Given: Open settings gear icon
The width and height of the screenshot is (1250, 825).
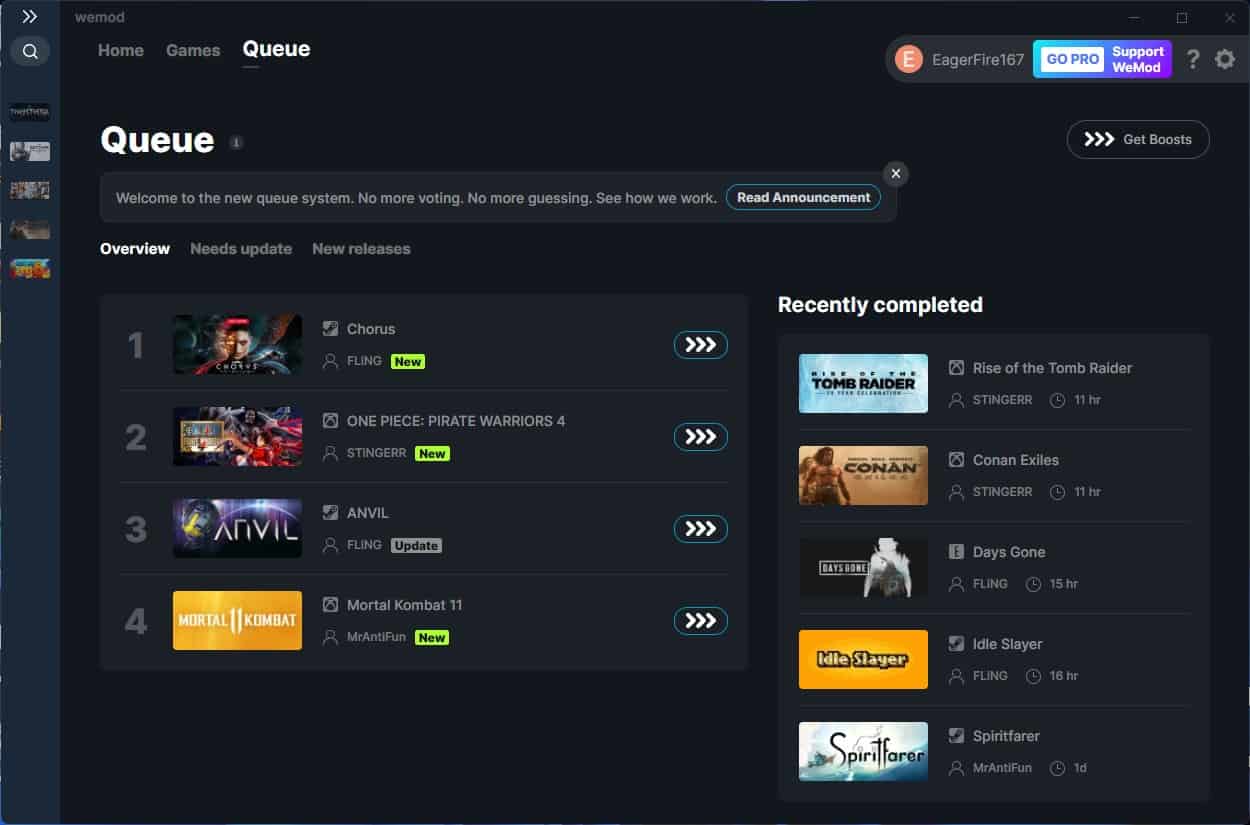Looking at the screenshot, I should coord(1225,59).
